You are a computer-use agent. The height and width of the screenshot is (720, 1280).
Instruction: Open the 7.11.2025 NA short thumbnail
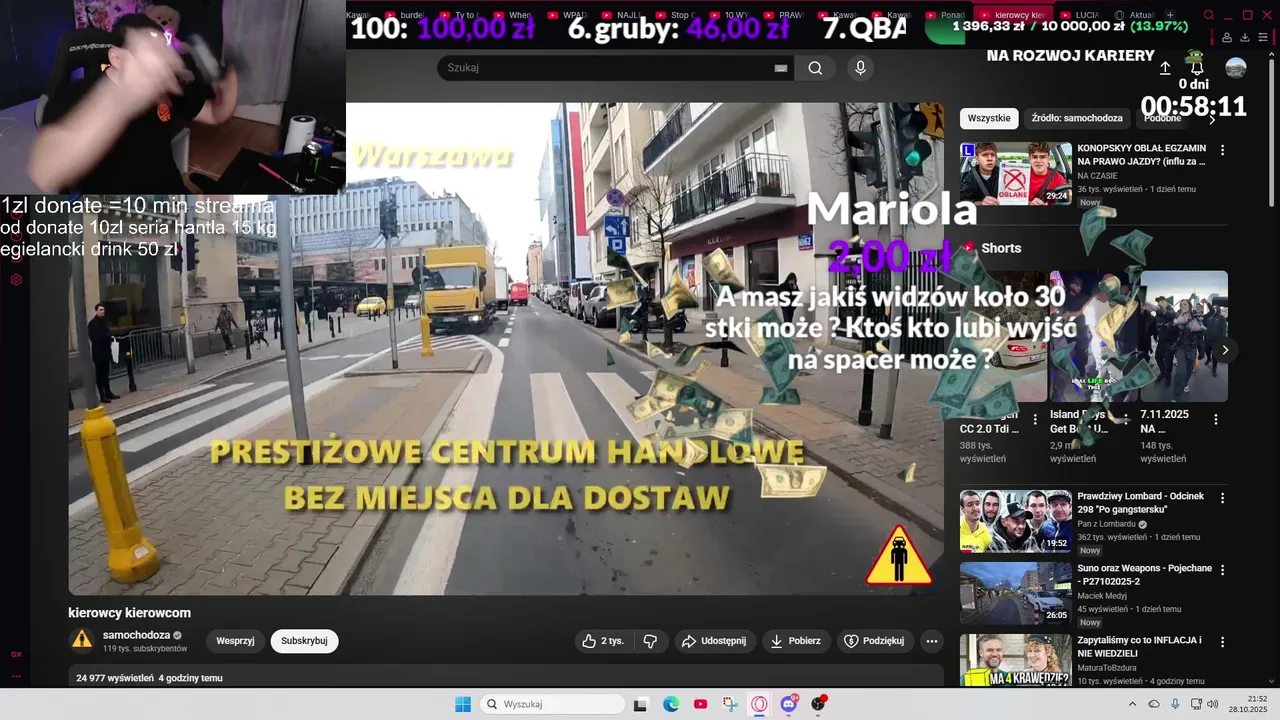click(1184, 336)
